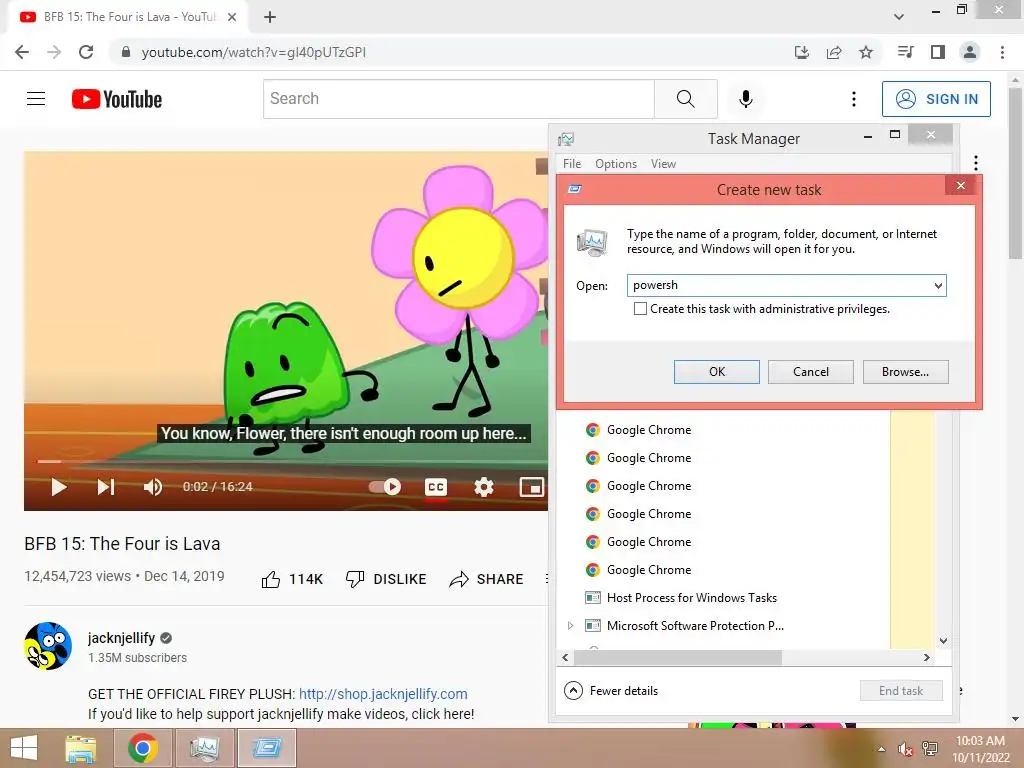Open the Chrome tab search chevron
This screenshot has height=768, width=1024.
pos(899,17)
